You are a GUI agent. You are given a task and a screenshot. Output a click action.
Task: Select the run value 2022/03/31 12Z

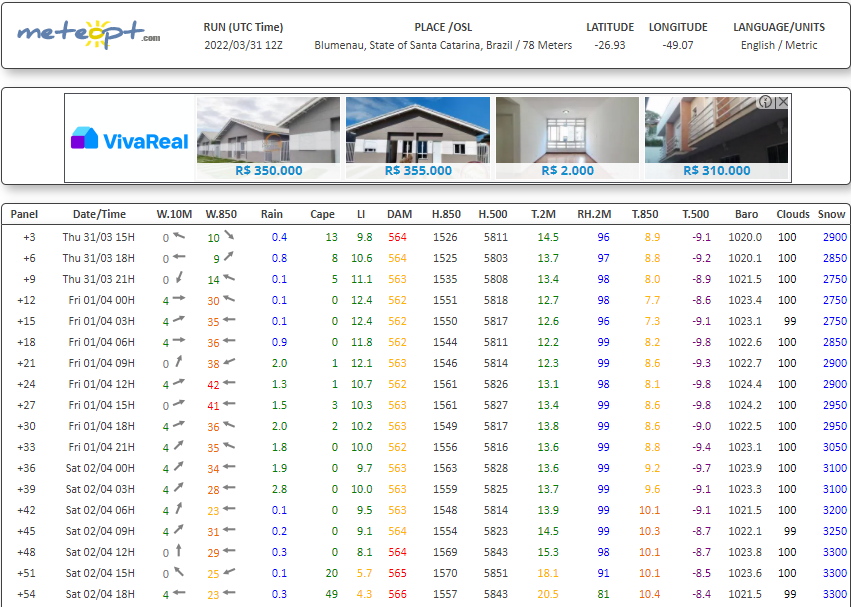(243, 45)
